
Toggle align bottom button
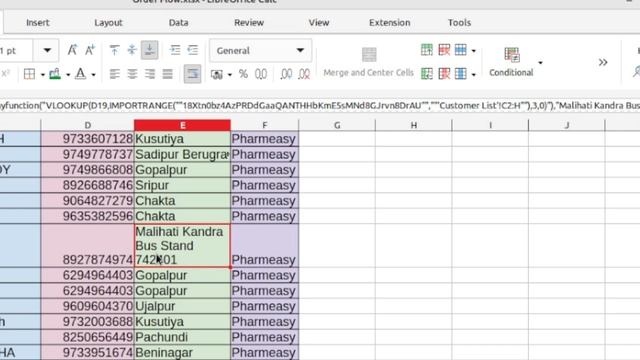coord(150,50)
